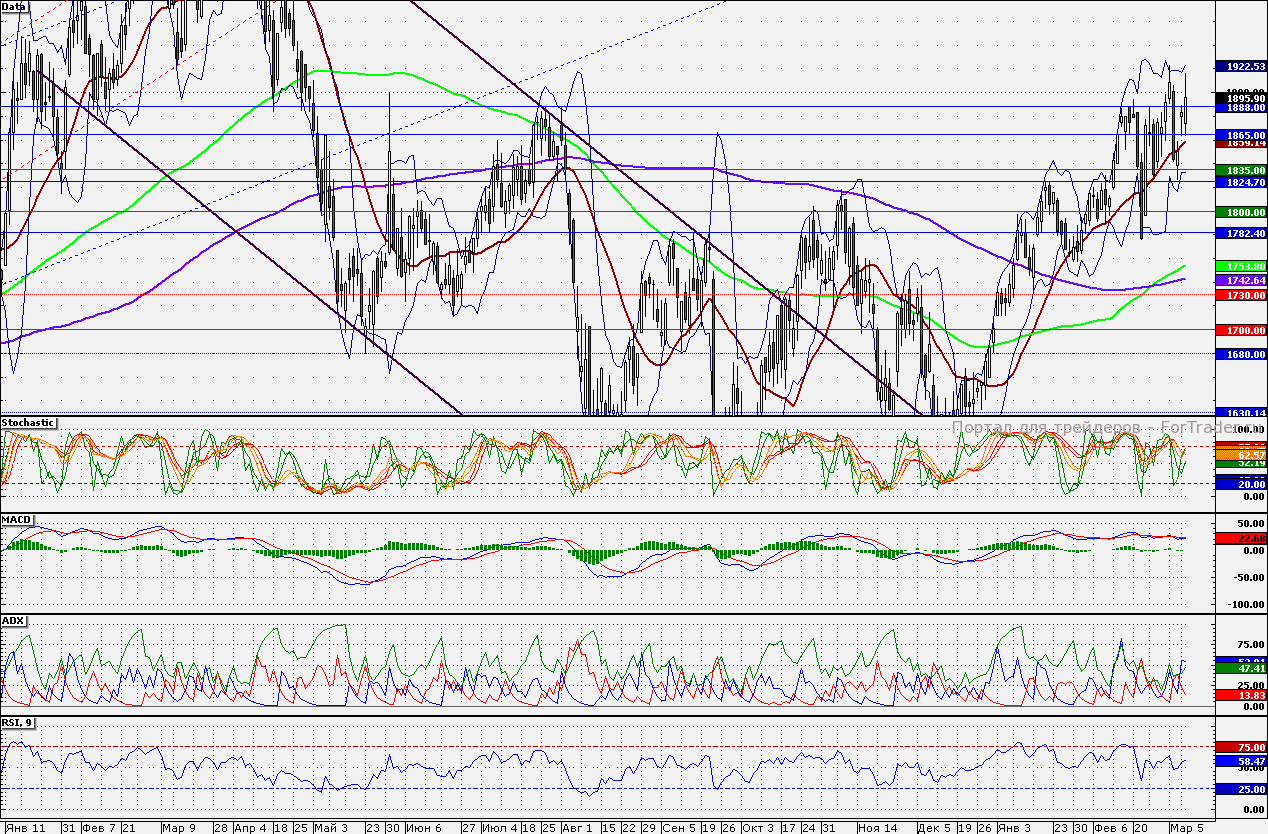Click the 1922.53 price tag
1268x834 pixels.
[1240, 66]
